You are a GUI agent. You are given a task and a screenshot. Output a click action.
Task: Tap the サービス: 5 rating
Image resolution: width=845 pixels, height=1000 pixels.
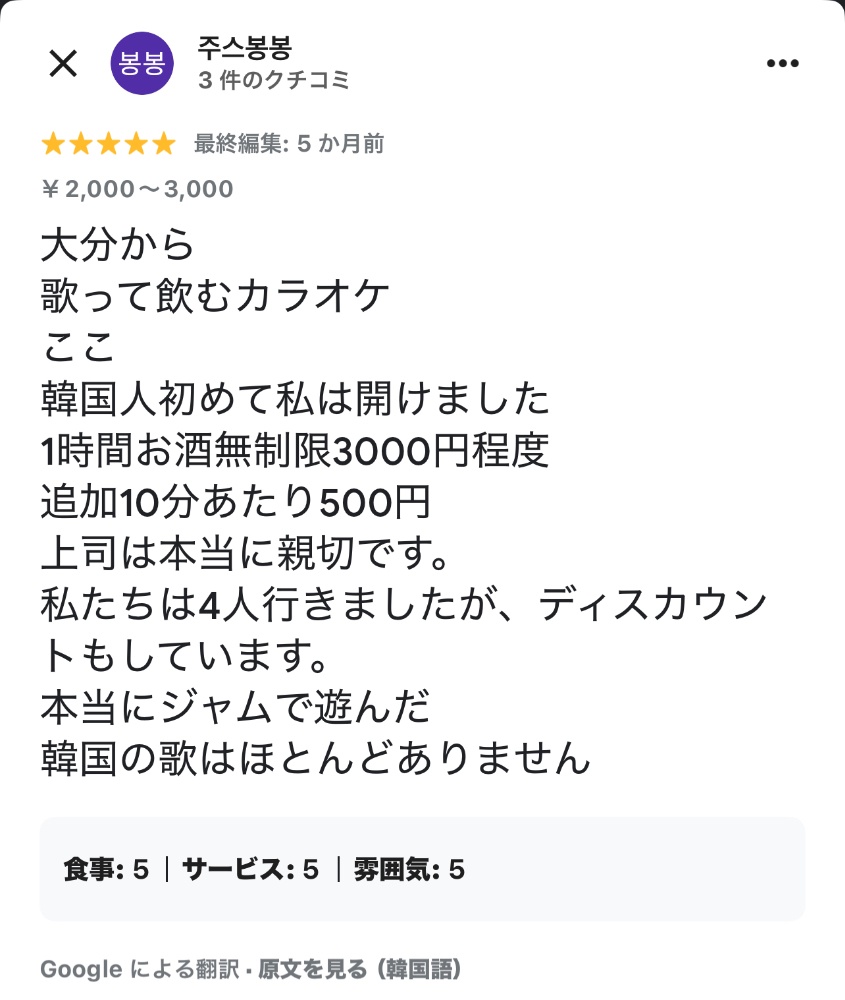(250, 870)
